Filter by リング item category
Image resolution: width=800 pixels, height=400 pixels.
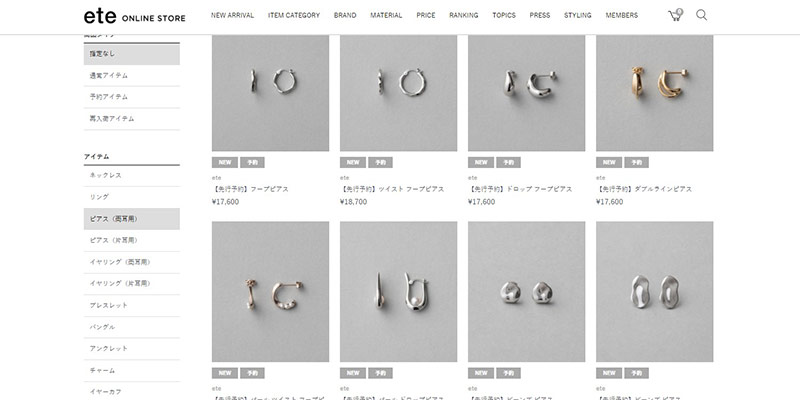pos(132,197)
